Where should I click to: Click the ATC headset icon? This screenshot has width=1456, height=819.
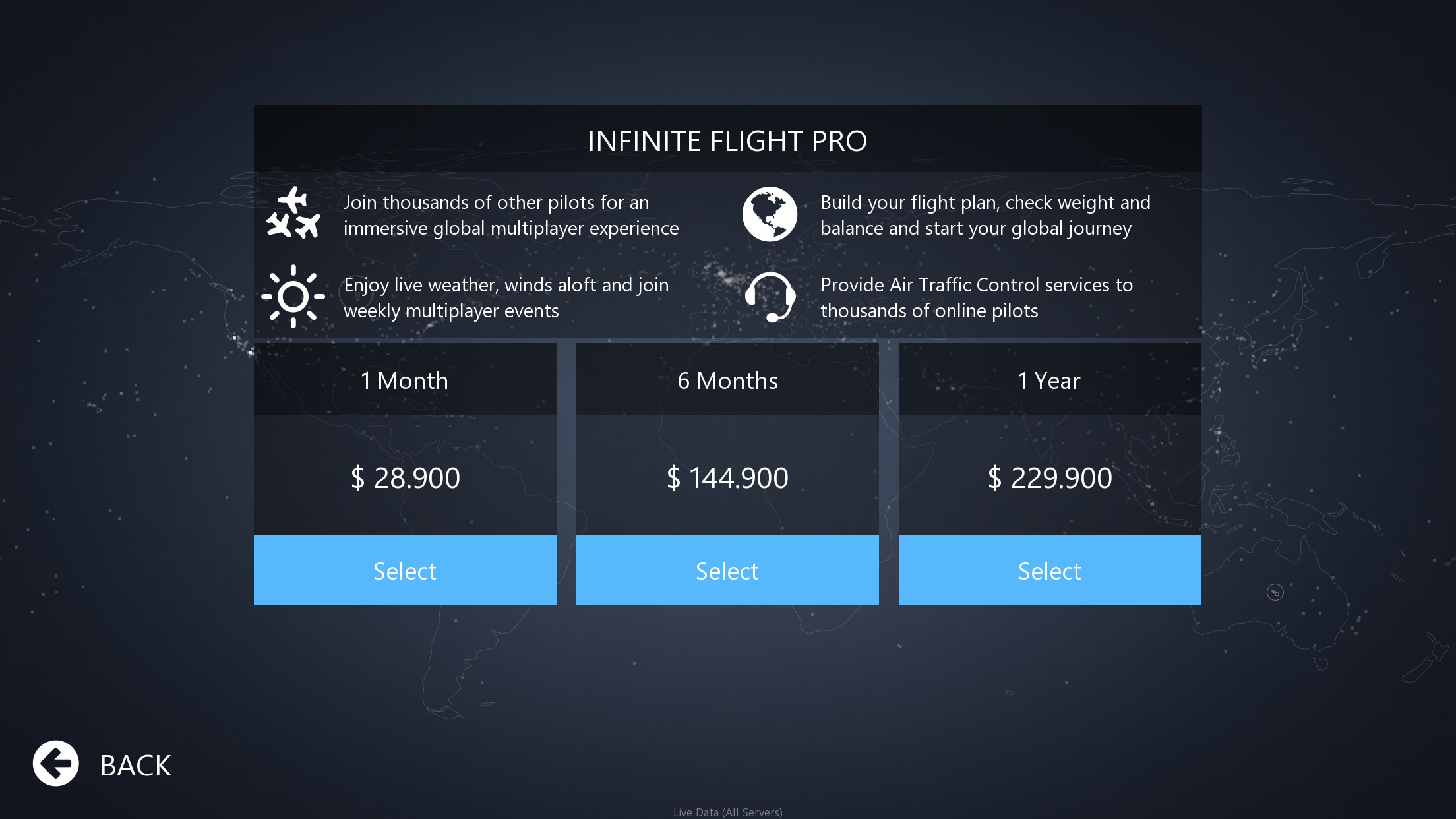pos(770,297)
